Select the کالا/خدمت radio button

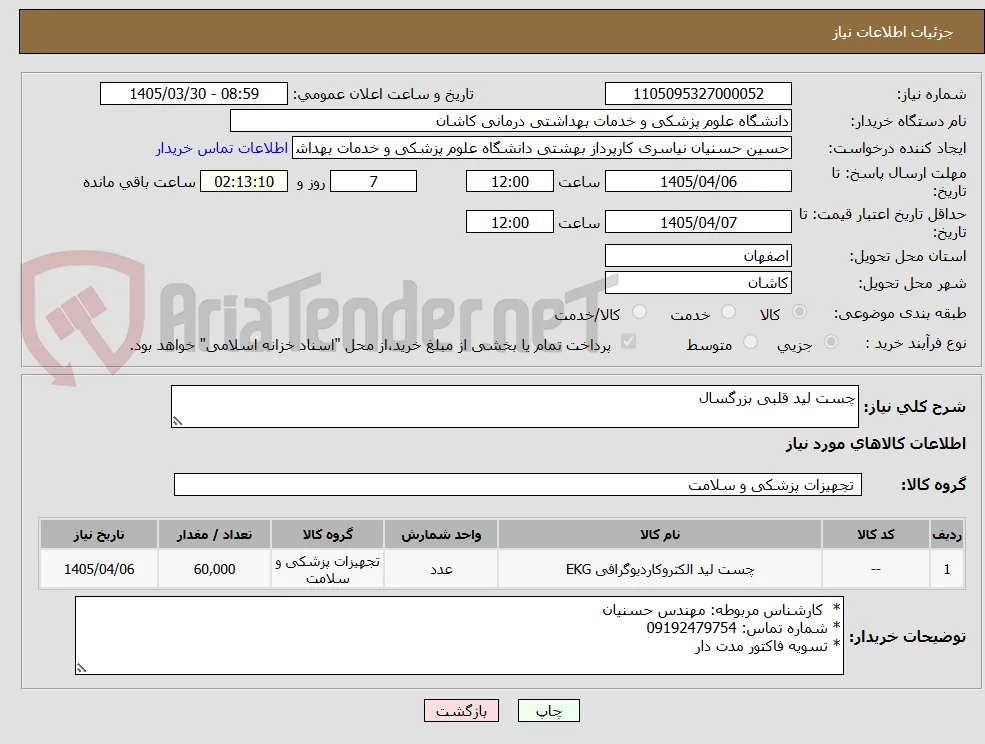[x=639, y=312]
